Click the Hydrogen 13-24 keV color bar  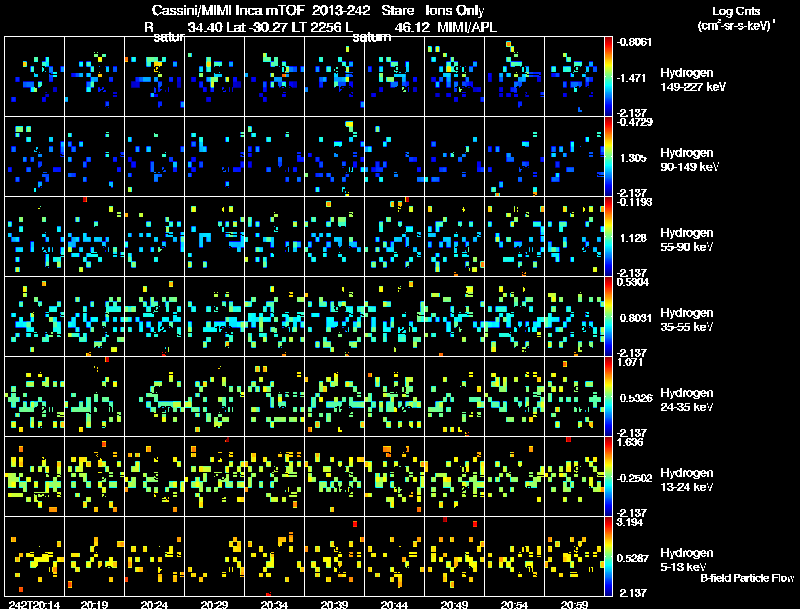[608, 476]
